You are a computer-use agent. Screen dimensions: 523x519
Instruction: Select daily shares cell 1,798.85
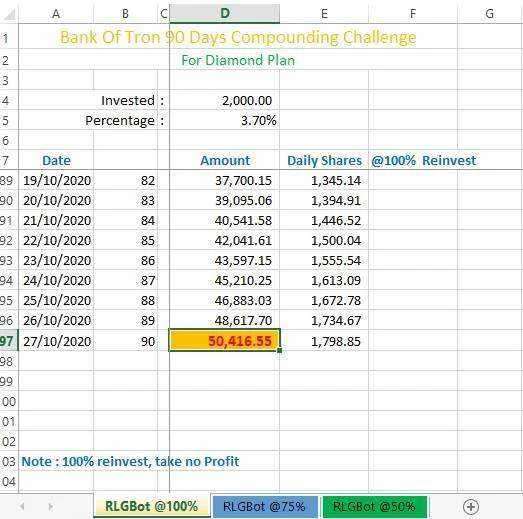(324, 341)
